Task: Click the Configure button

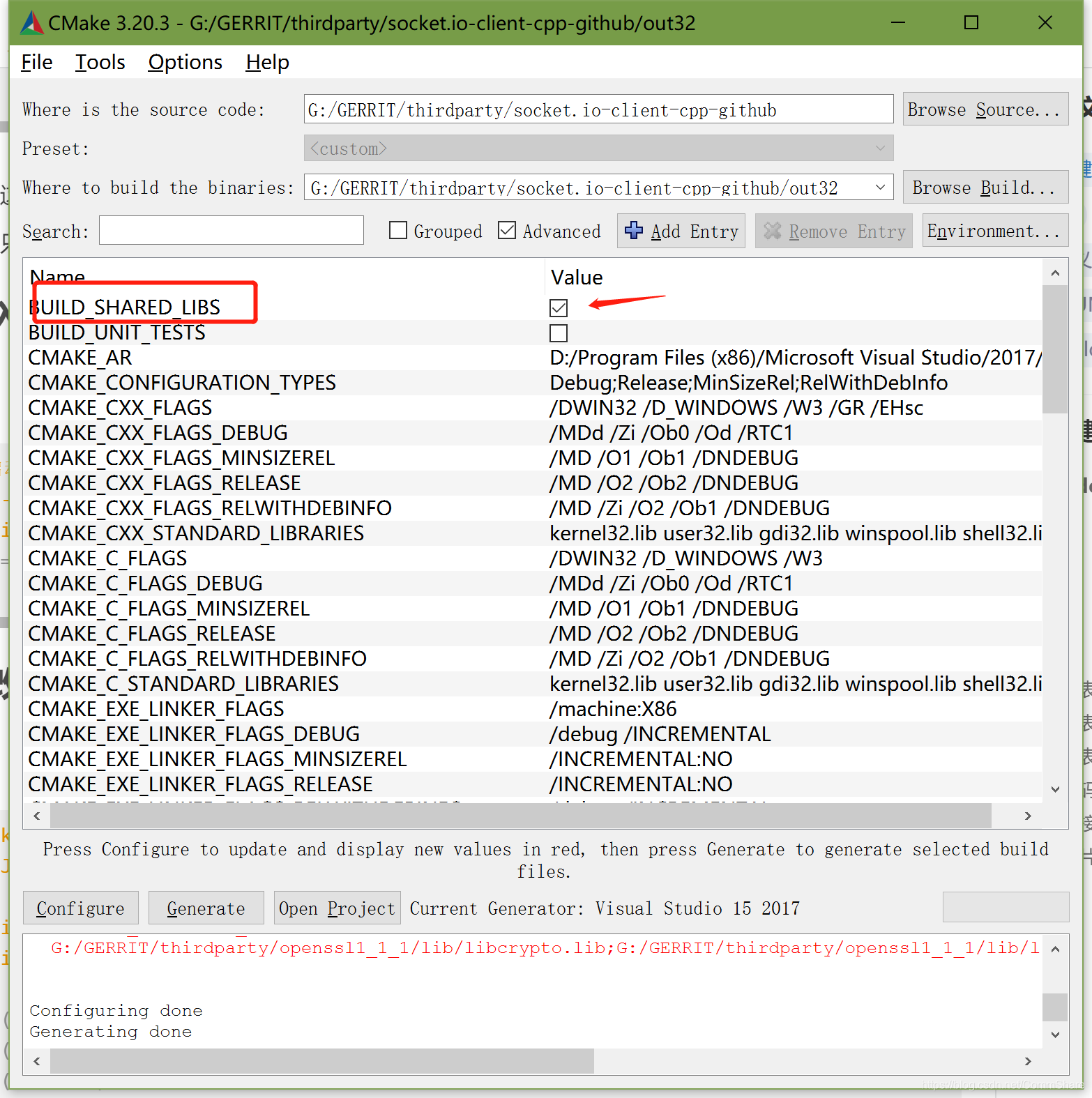Action: click(81, 908)
